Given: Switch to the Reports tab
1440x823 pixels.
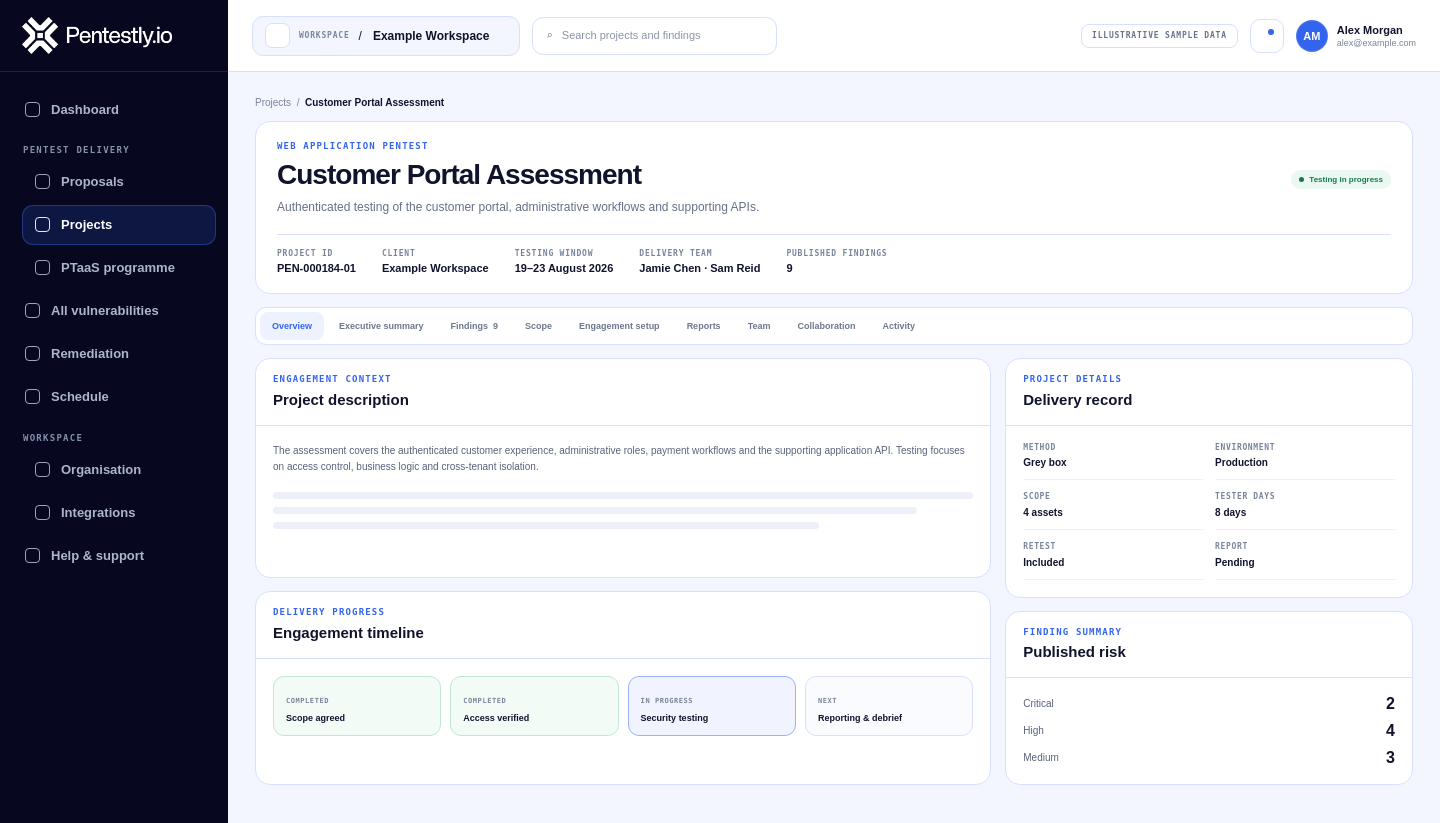Looking at the screenshot, I should [x=704, y=326].
